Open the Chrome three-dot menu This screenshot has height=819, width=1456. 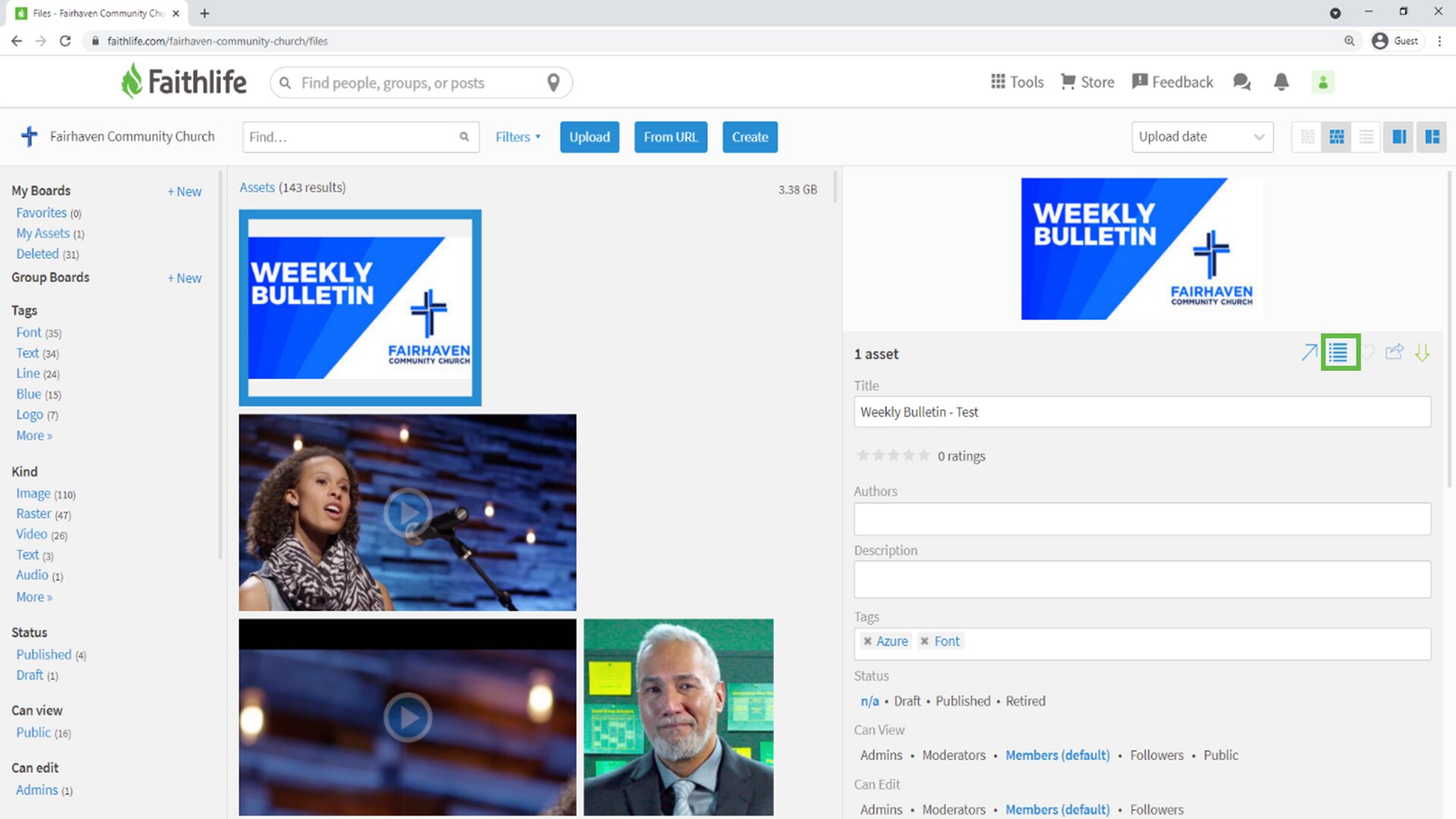click(1439, 41)
